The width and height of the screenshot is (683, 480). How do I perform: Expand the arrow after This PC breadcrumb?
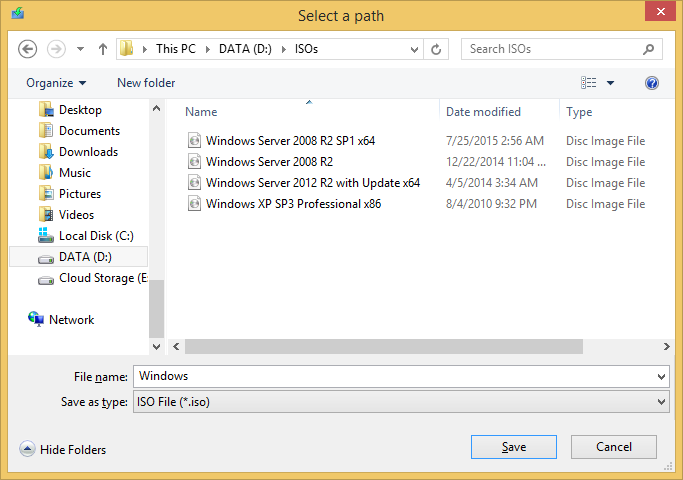pos(208,49)
